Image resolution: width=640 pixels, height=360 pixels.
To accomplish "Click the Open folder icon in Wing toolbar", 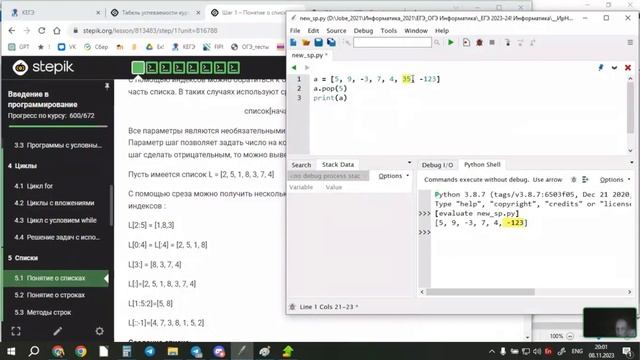I will [306, 42].
